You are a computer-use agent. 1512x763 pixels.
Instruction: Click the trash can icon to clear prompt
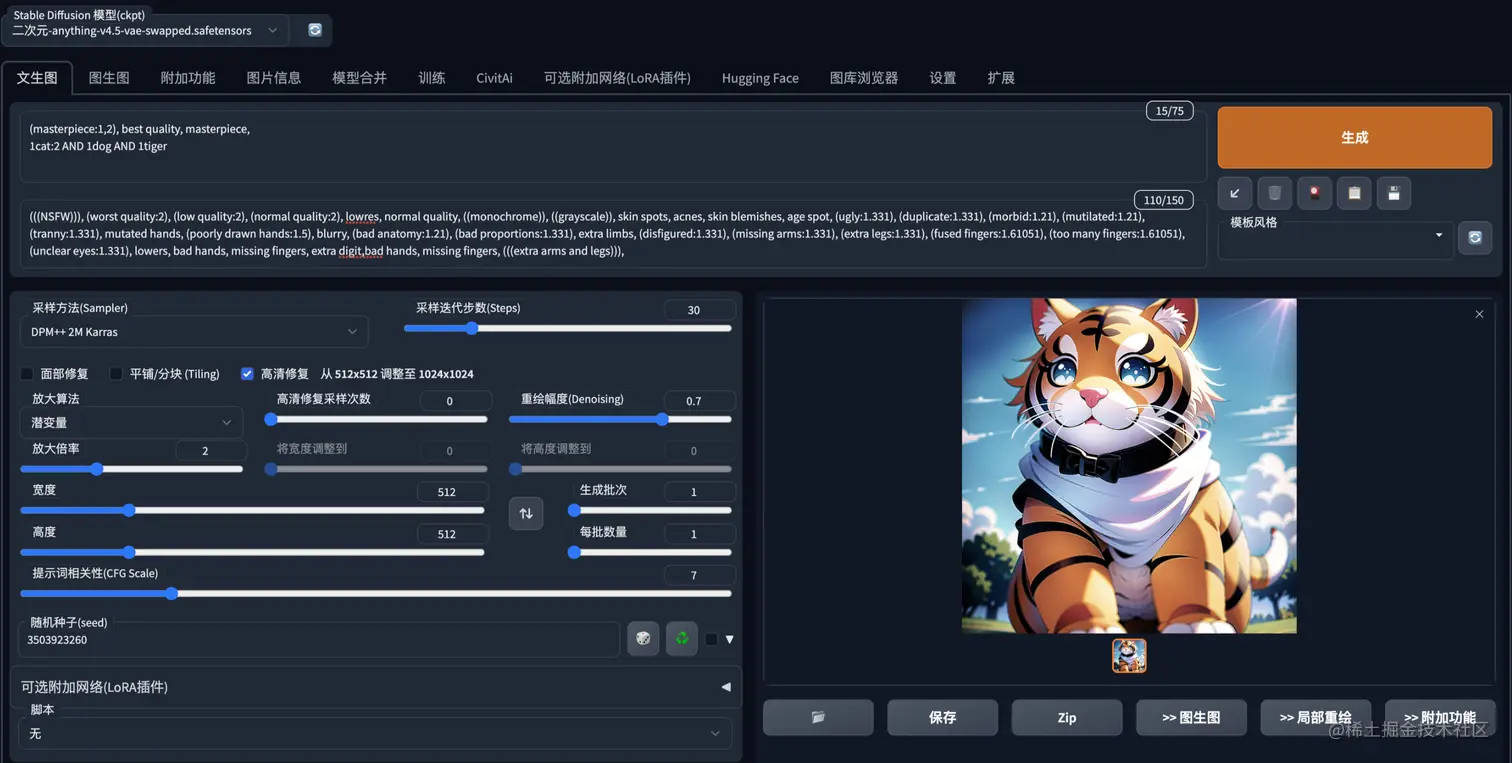[1274, 193]
